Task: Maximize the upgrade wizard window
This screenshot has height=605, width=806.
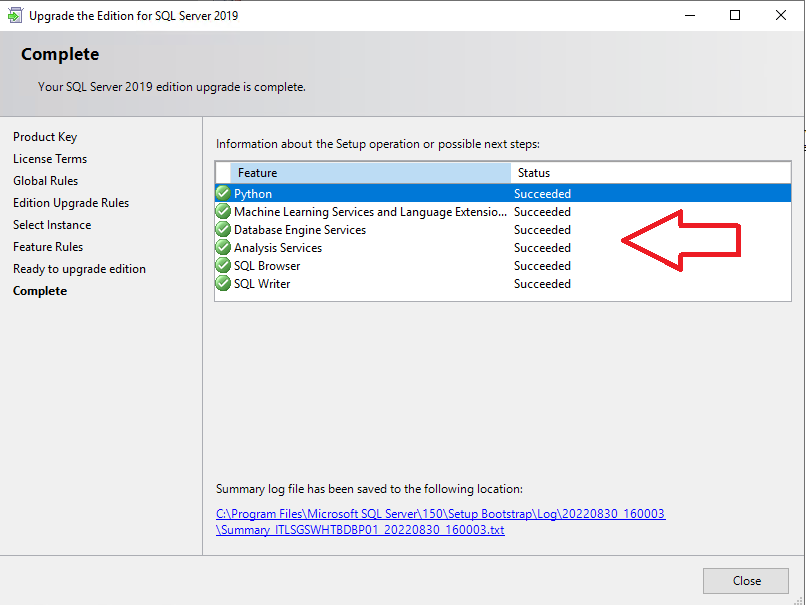Action: (x=735, y=15)
